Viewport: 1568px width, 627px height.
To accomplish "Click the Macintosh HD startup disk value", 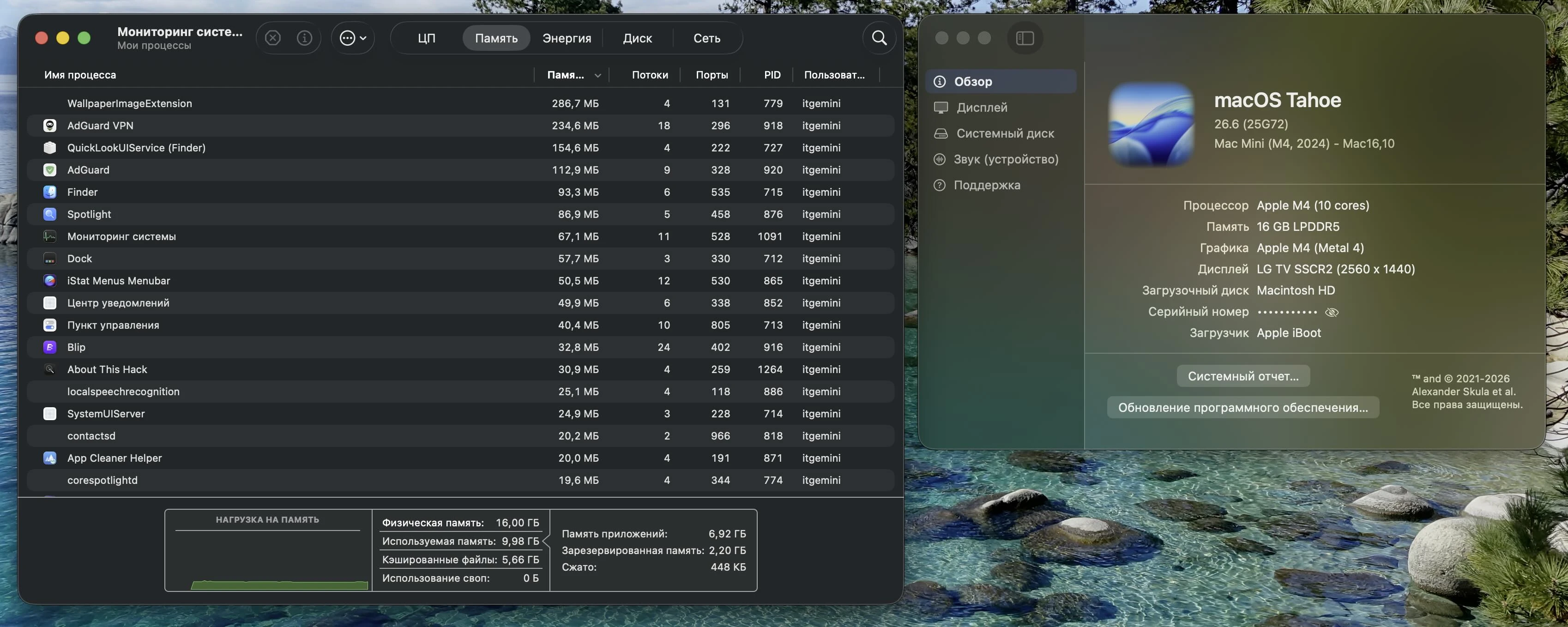I will click(x=1295, y=290).
